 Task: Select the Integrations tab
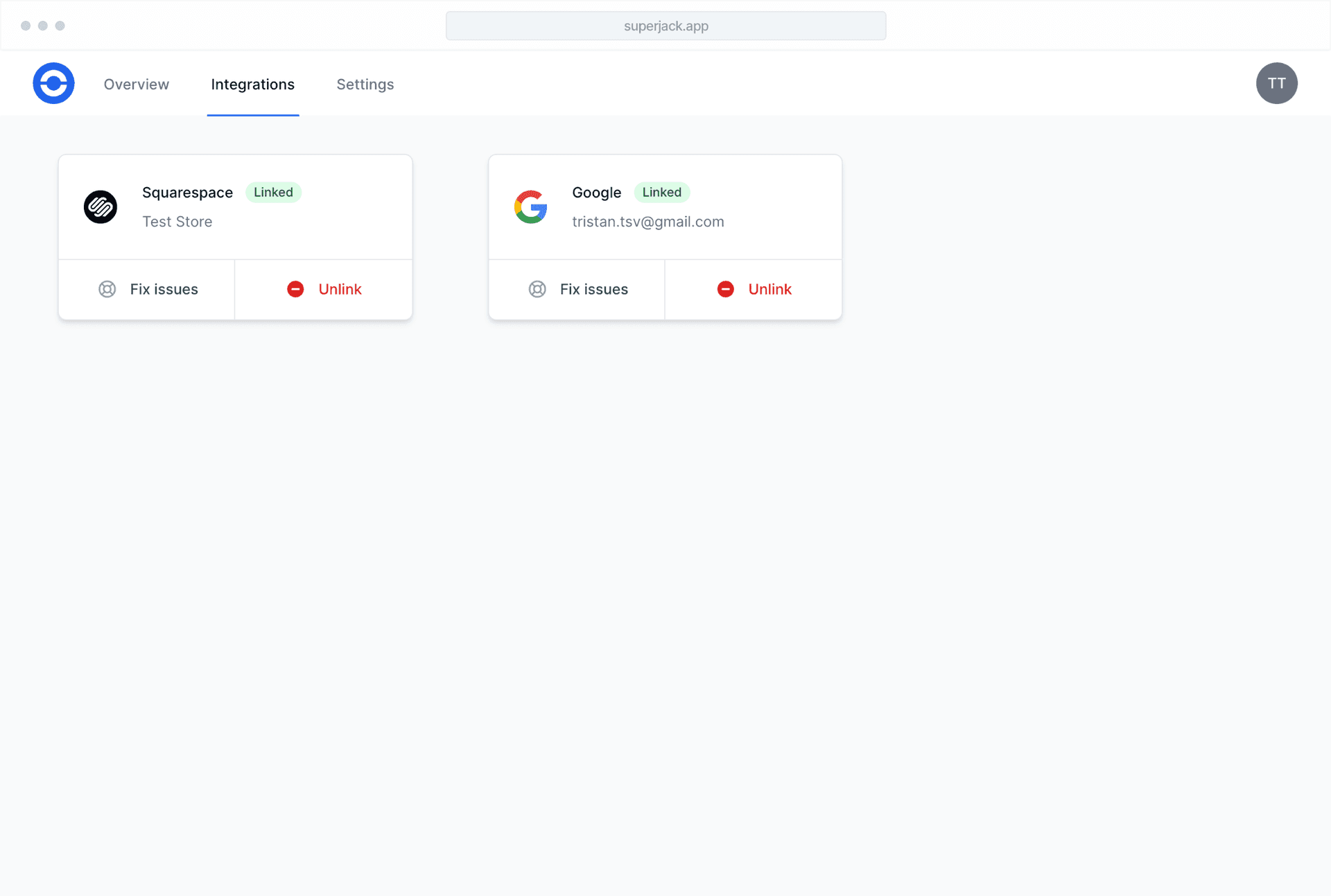252,84
